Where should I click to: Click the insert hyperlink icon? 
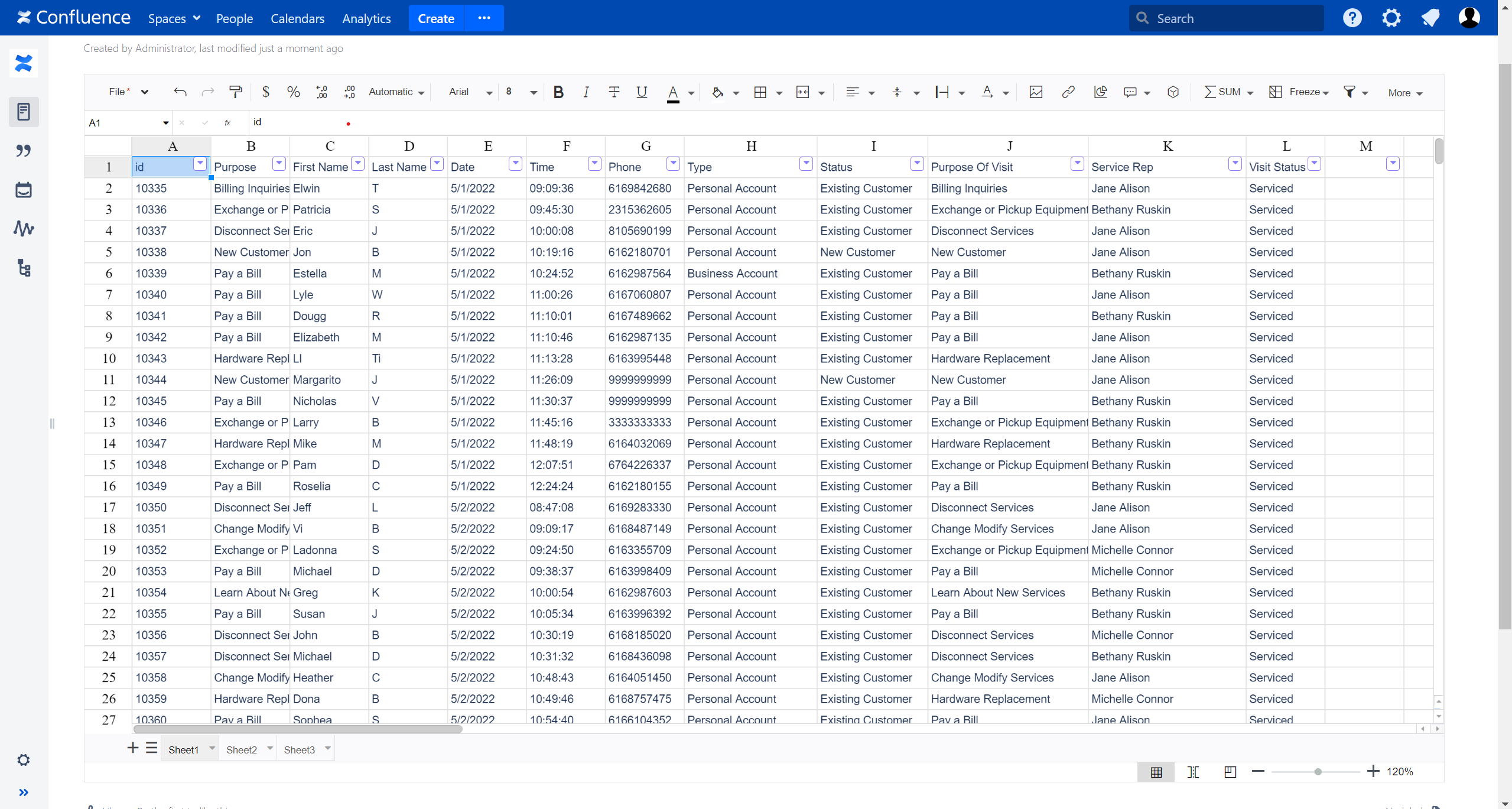pyautogui.click(x=1068, y=92)
